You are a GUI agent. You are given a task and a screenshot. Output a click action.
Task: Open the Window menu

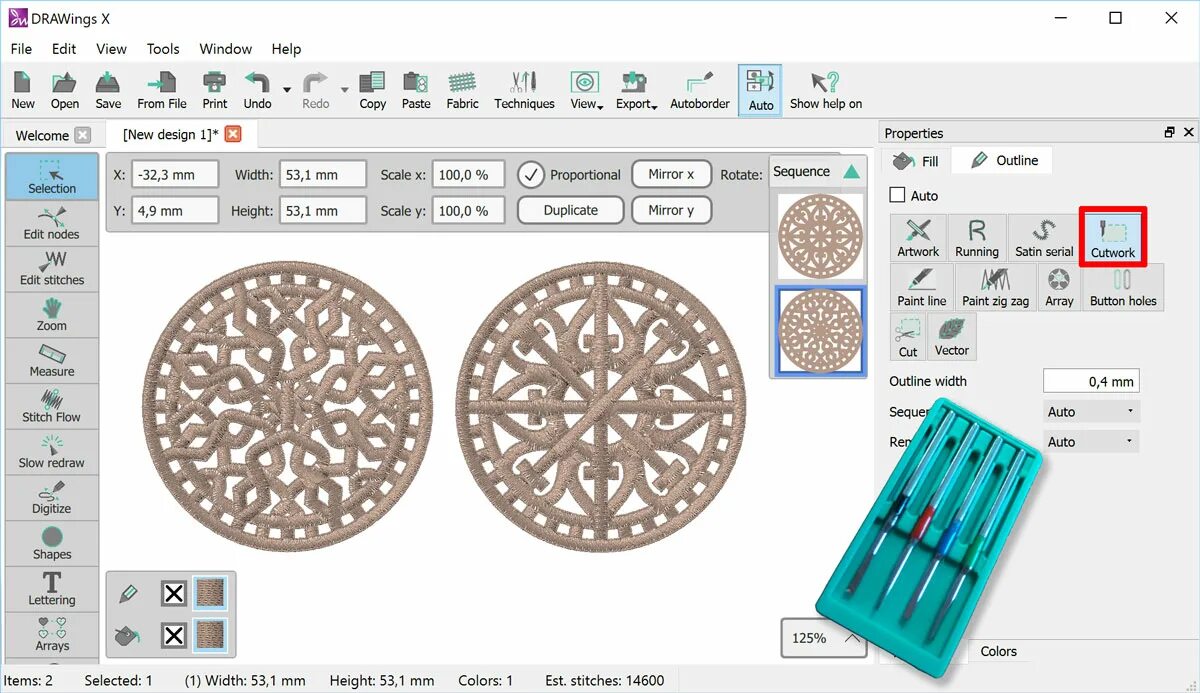point(226,48)
